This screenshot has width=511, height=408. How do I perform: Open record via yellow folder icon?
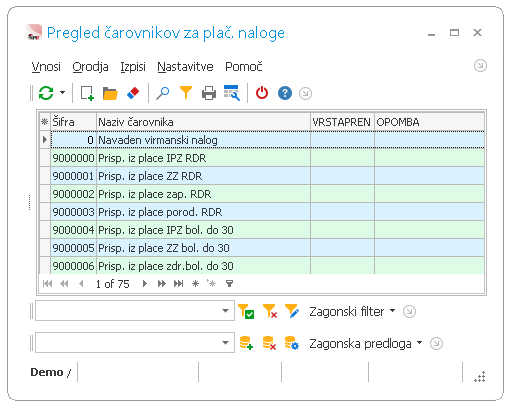(110, 93)
